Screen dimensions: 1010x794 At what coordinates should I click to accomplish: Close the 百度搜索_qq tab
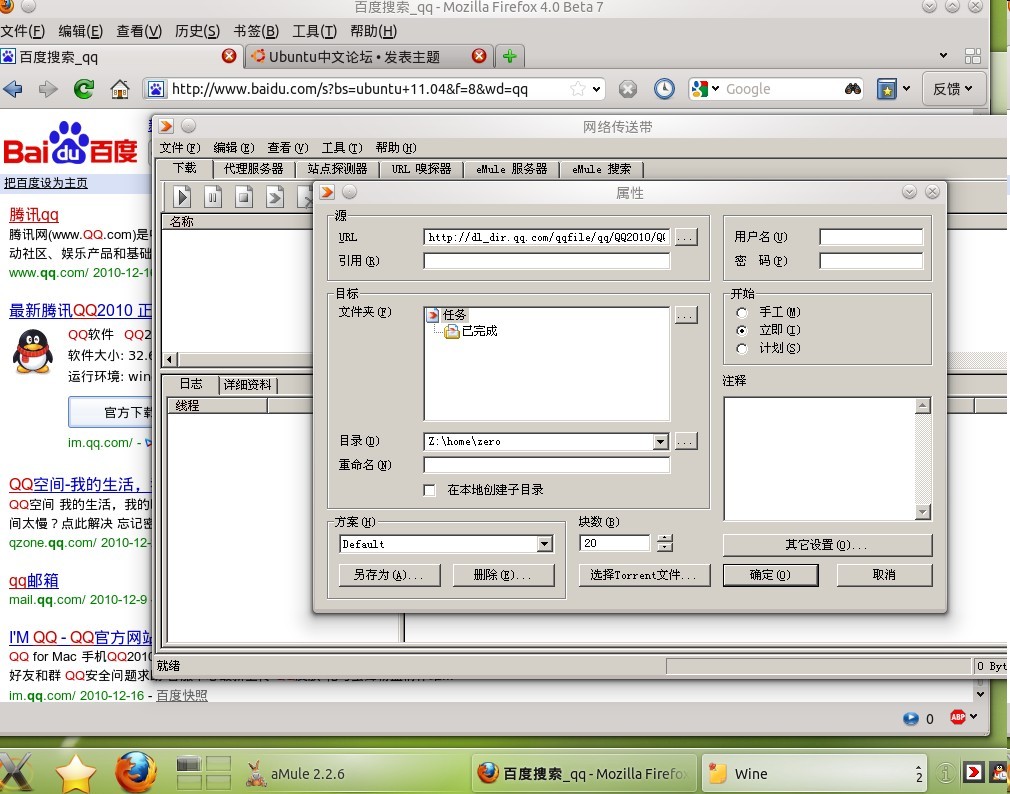(x=229, y=56)
